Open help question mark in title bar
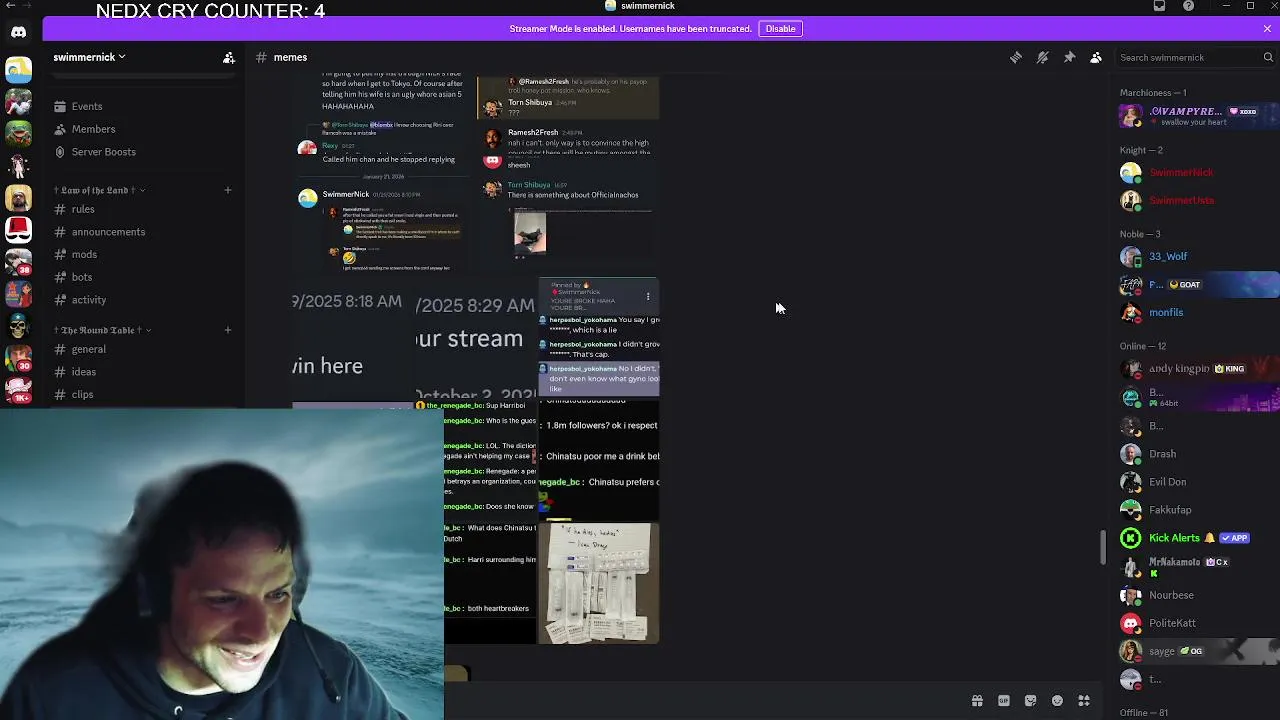Screen dimensions: 1280x720 (1188, 6)
